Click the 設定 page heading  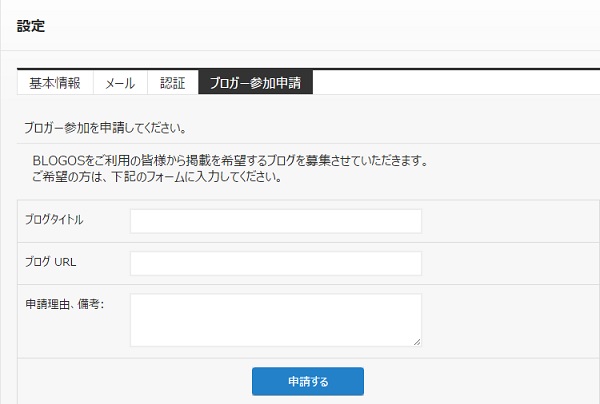[x=31, y=26]
